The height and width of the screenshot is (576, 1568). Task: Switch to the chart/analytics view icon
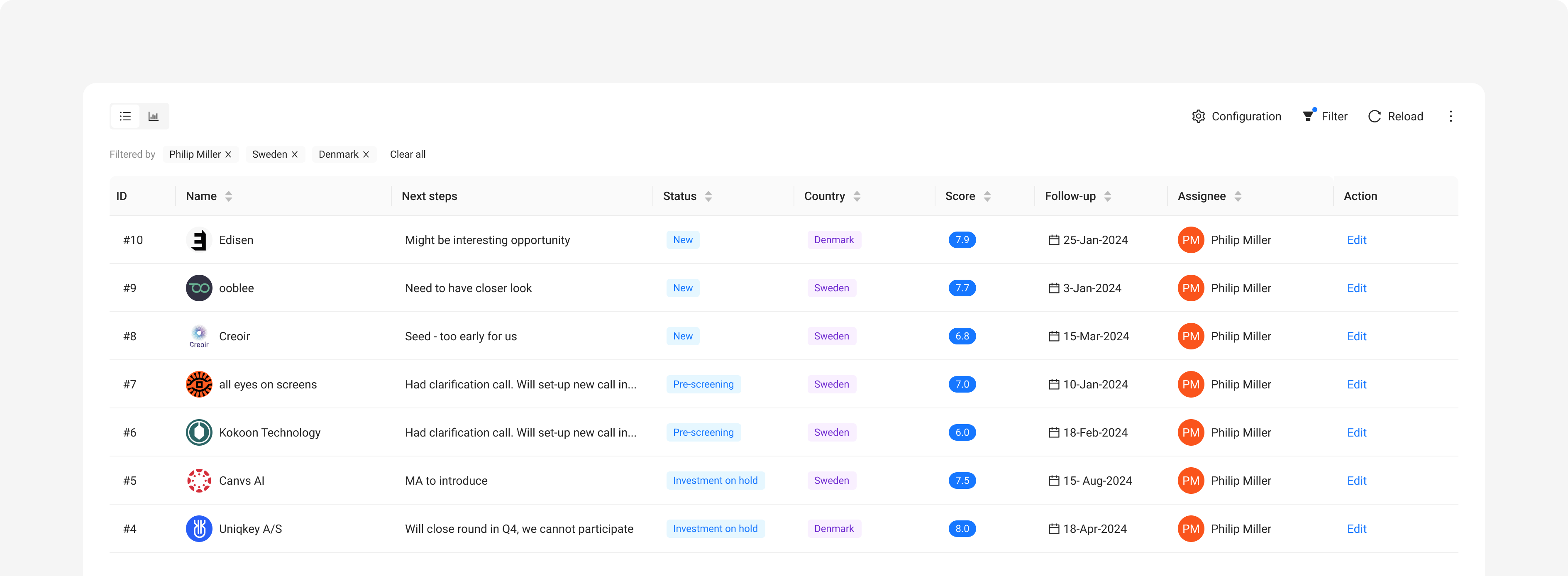point(153,116)
